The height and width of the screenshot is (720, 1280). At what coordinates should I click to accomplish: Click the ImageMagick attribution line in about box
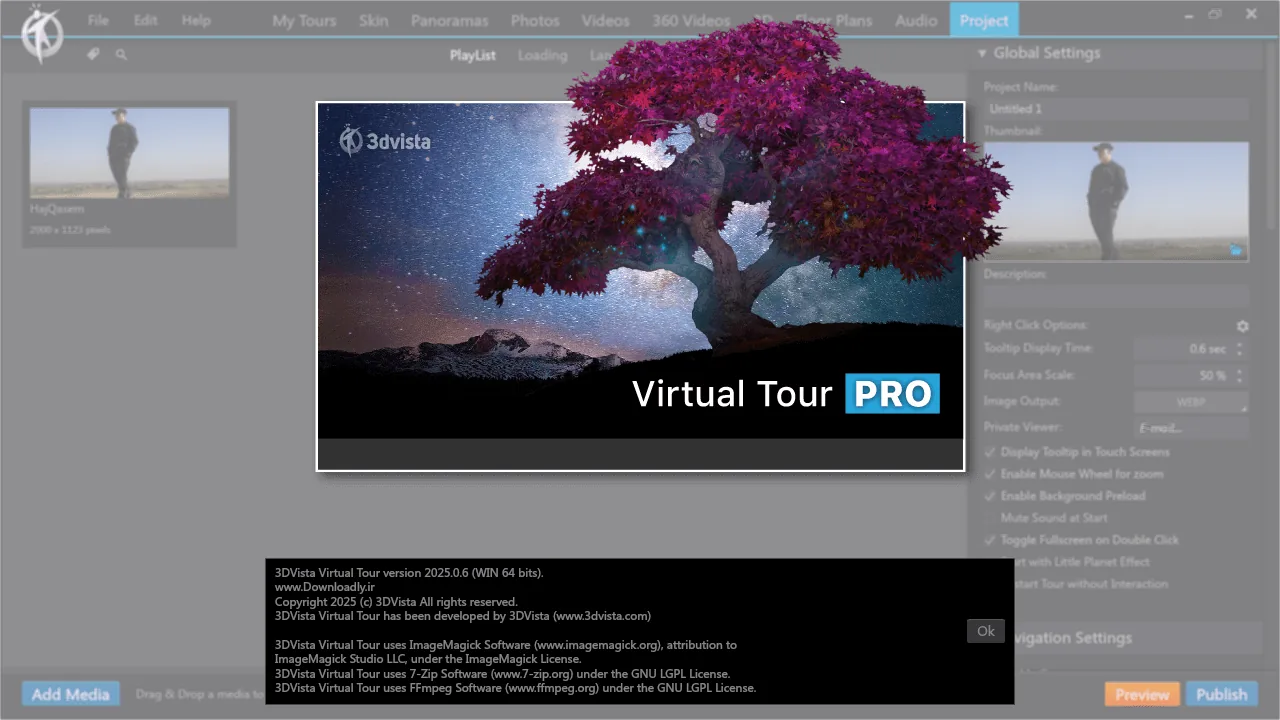[x=506, y=652]
